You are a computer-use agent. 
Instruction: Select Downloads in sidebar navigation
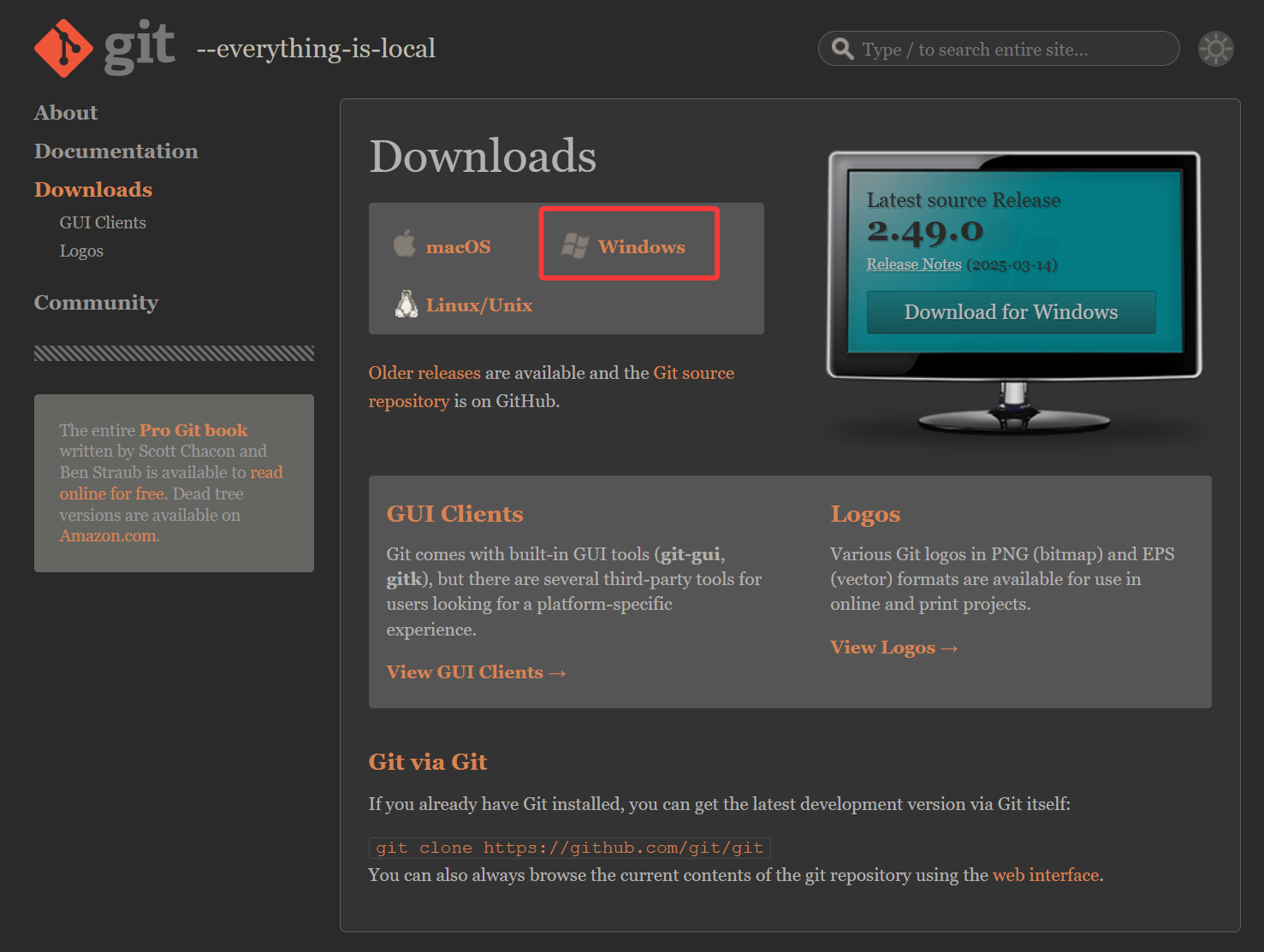pyautogui.click(x=93, y=190)
